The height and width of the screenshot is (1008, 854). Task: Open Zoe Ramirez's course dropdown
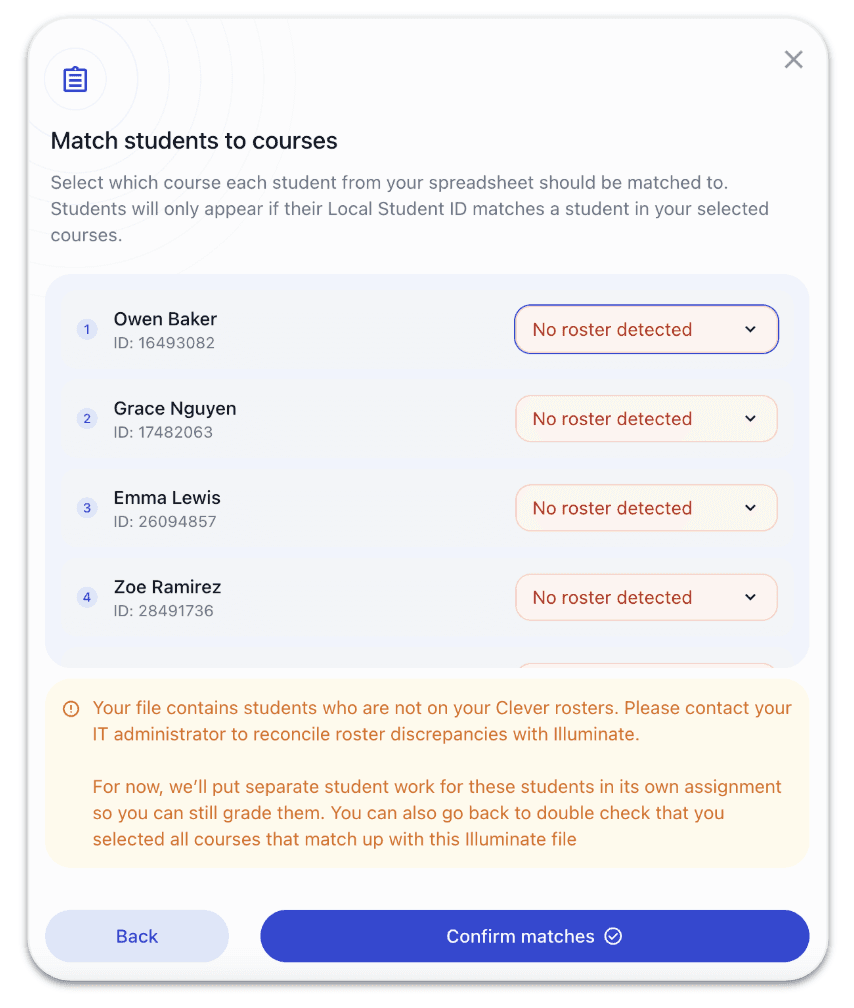645,598
